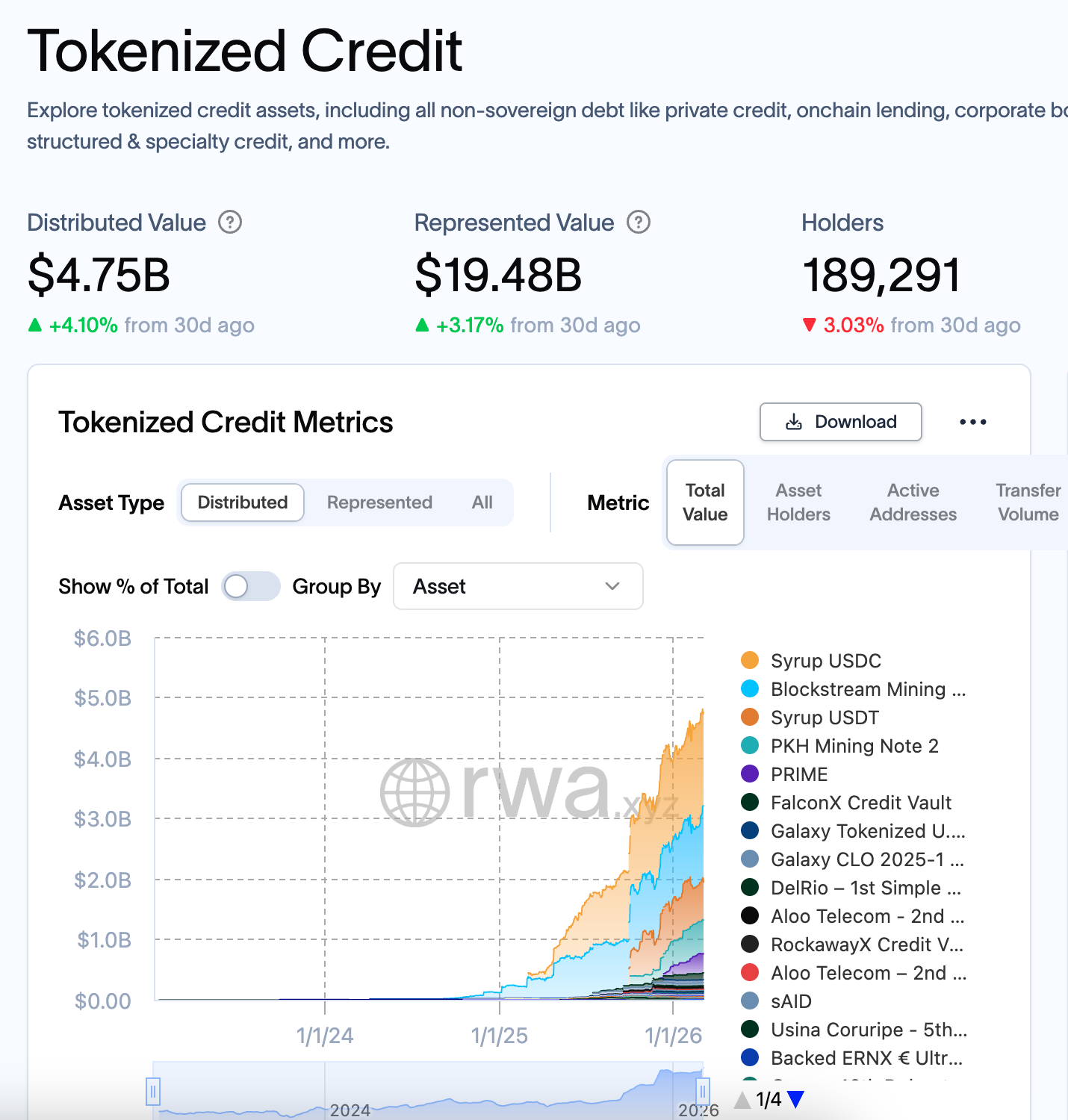The width and height of the screenshot is (1068, 1120).
Task: Toggle Syrup USDC legend series
Action: click(812, 661)
